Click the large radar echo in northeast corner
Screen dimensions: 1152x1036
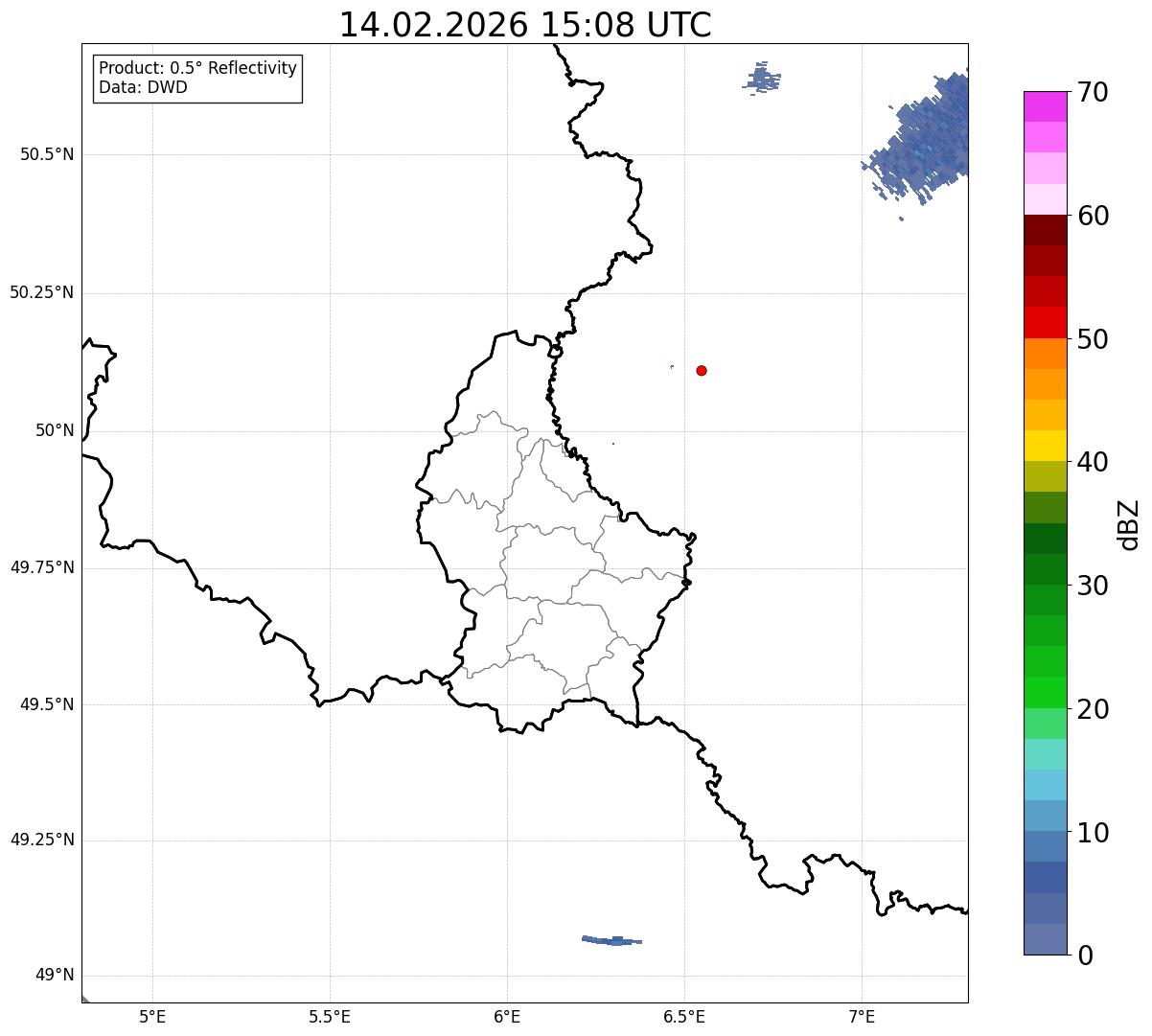coord(925,139)
